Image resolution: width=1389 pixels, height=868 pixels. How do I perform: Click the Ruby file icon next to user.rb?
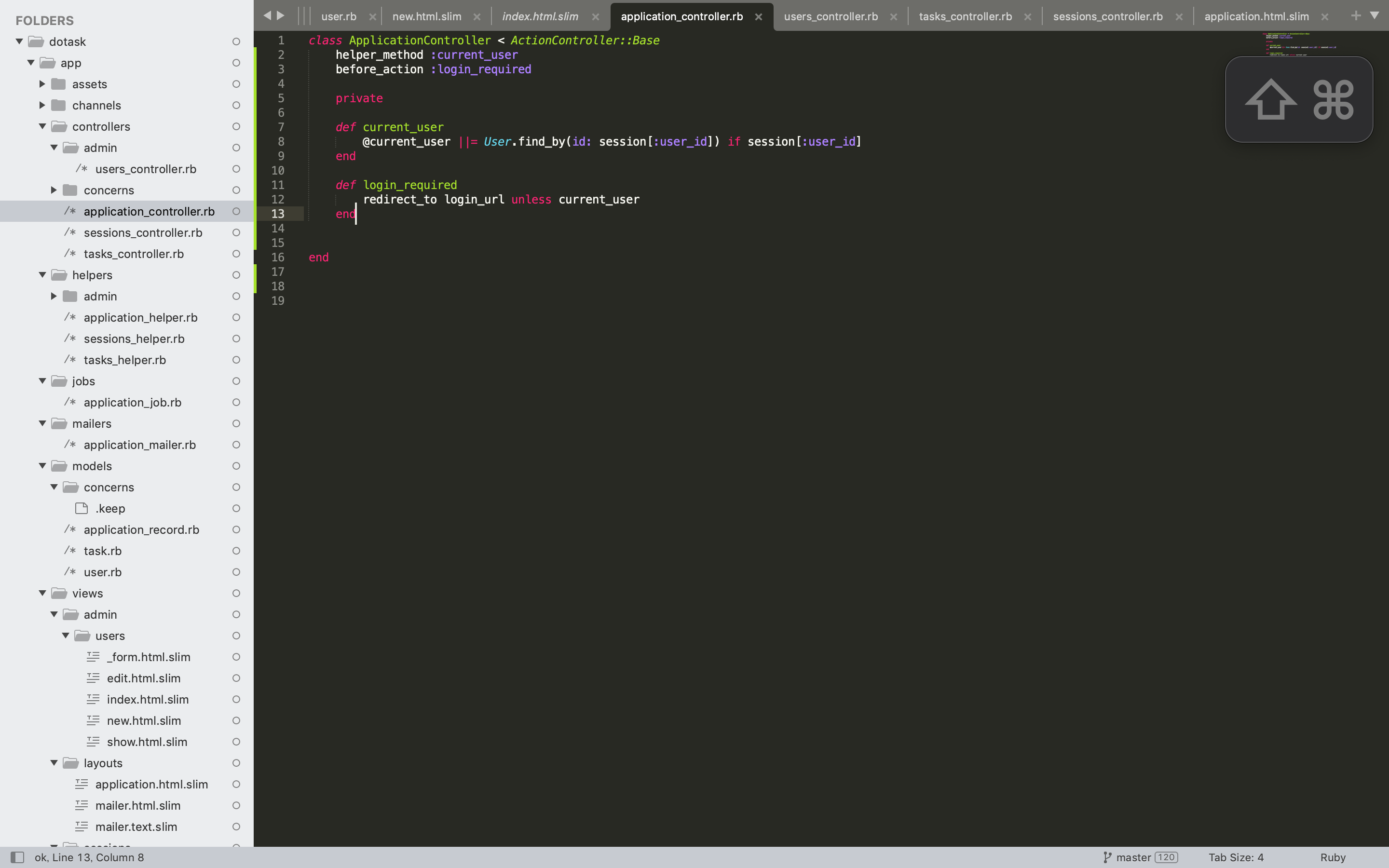pos(70,572)
